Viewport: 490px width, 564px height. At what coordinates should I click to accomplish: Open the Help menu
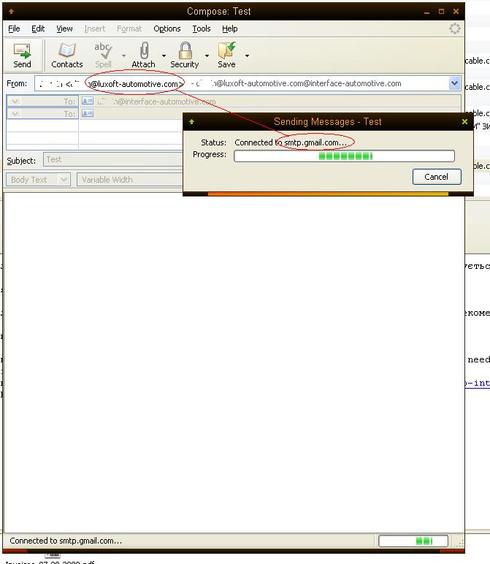tap(230, 29)
